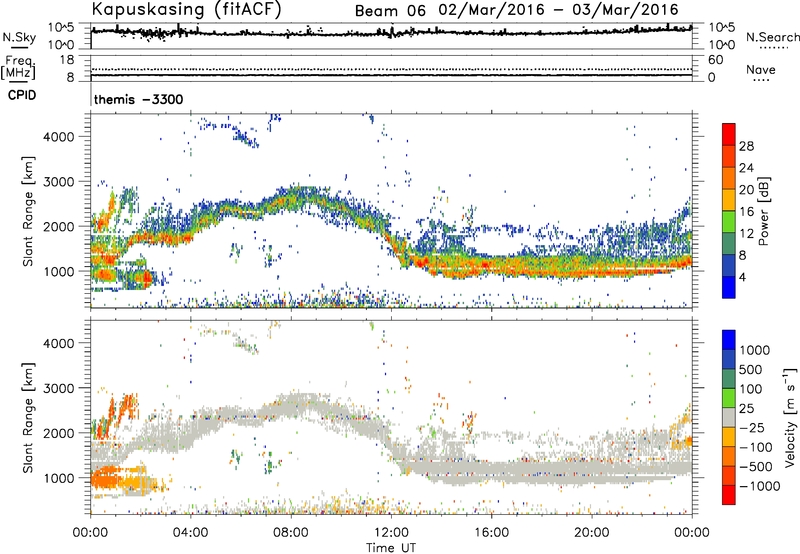Click the 12:00 time tick label
Image resolution: width=800 pixels, height=554 pixels.
coord(391,533)
